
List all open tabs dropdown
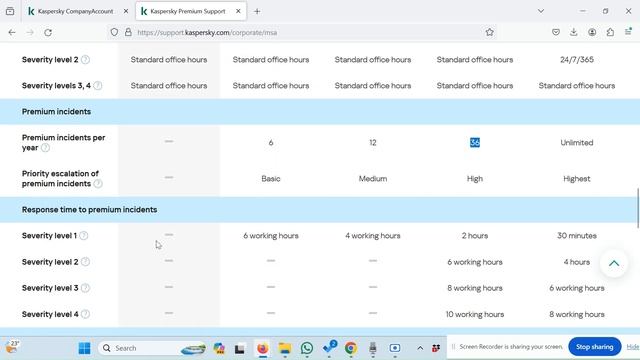pyautogui.click(x=541, y=11)
